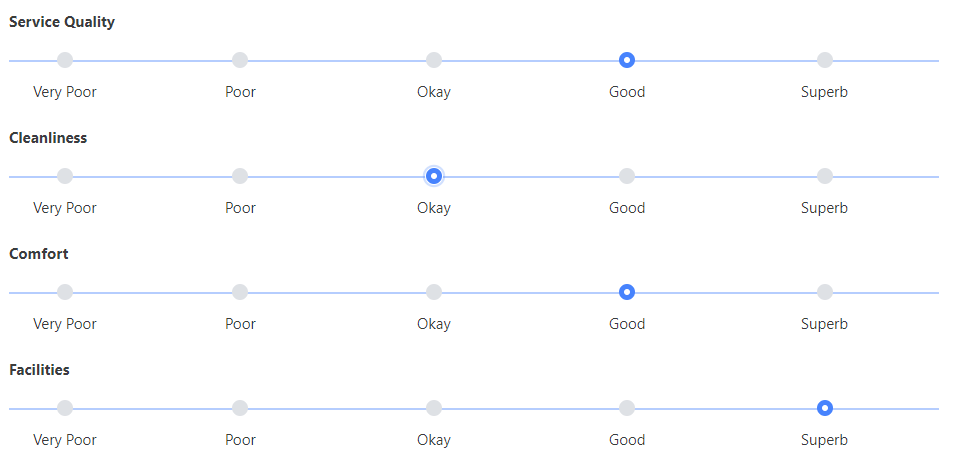This screenshot has height=471, width=953.
Task: Rate Cleanliness as Very Poor
Action: tap(65, 176)
